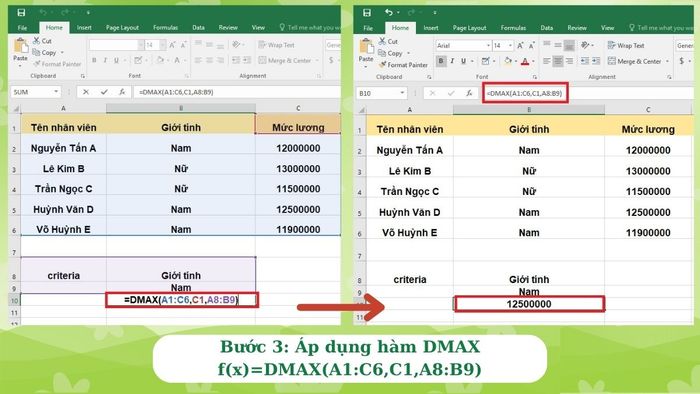Click Save icon in the left Excel window
The height and width of the screenshot is (394, 700).
point(21,12)
